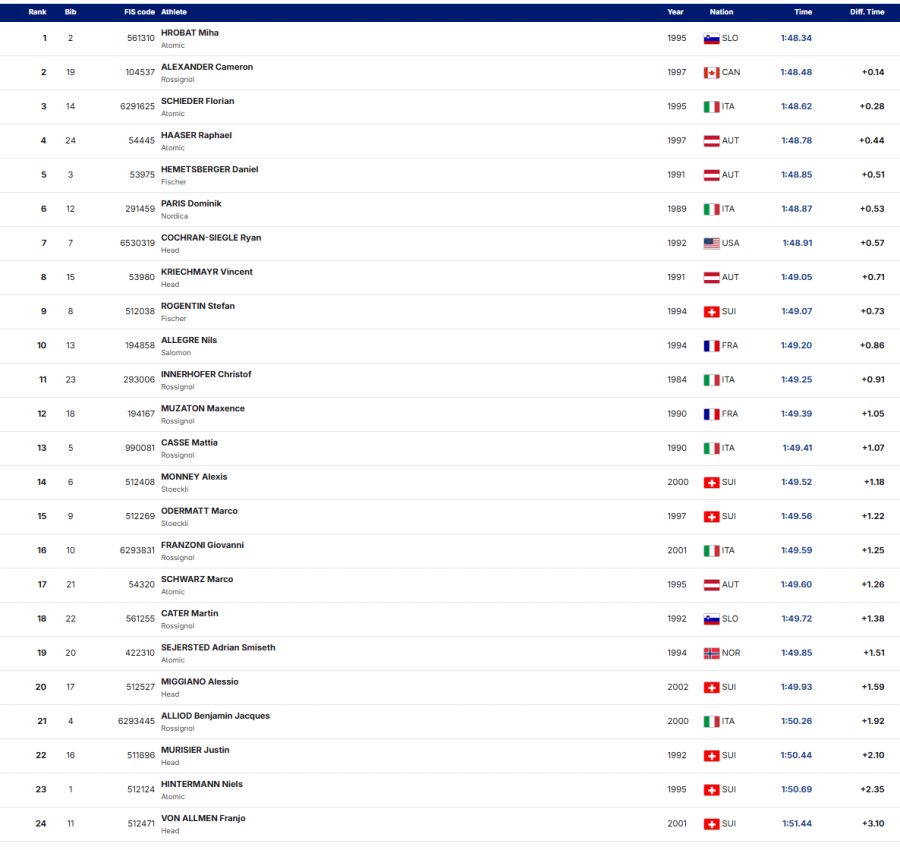Click the Nation column header

coord(721,12)
